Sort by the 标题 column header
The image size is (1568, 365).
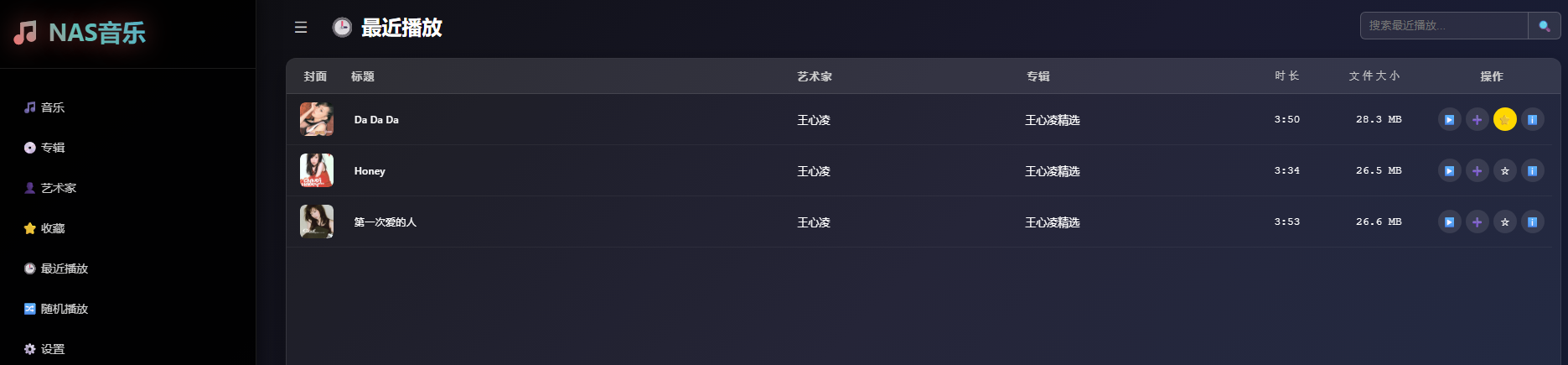coord(363,76)
